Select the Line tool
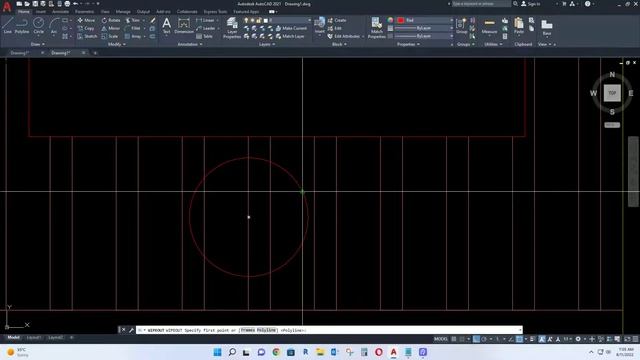The width and height of the screenshot is (640, 360). 7,25
